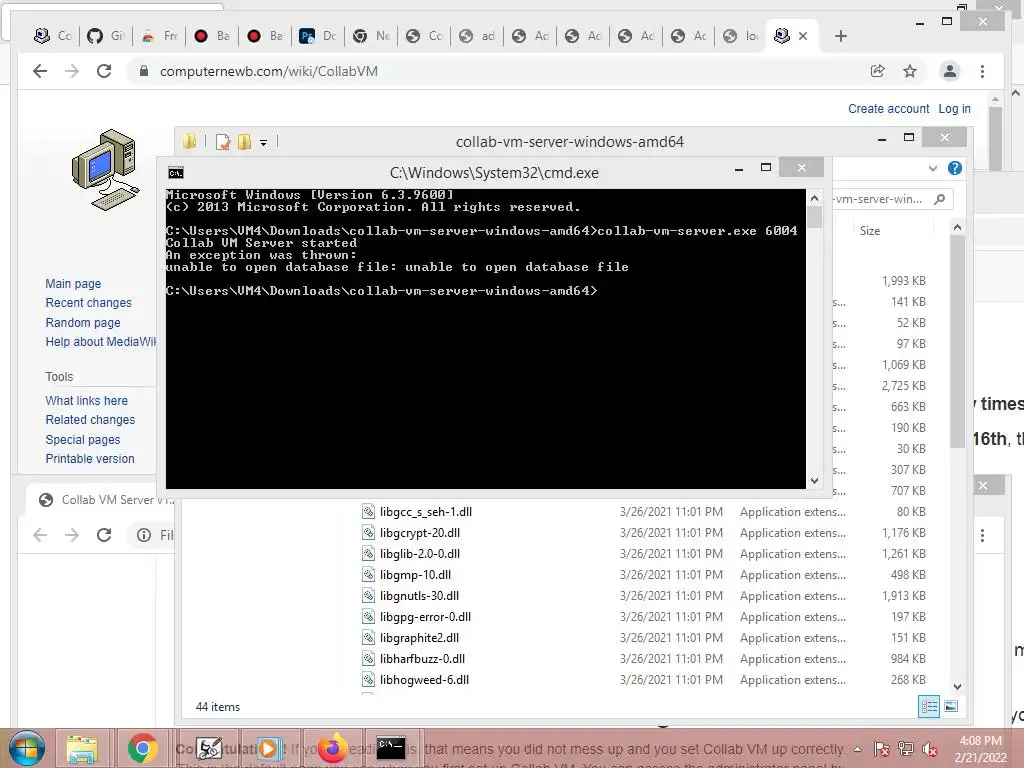Click the Explorer search box
This screenshot has width=1024, height=768.
click(x=893, y=199)
